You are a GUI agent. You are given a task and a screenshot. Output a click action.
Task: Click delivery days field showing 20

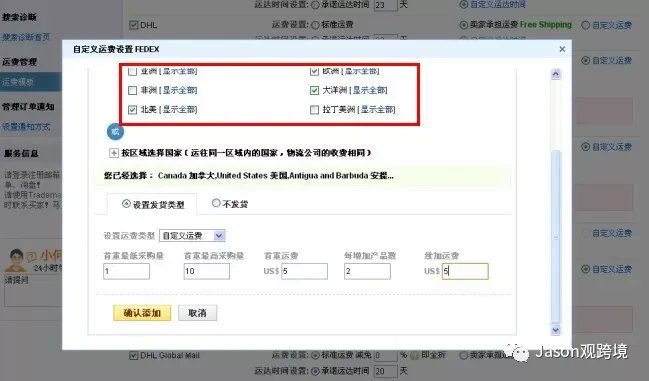coord(385,371)
